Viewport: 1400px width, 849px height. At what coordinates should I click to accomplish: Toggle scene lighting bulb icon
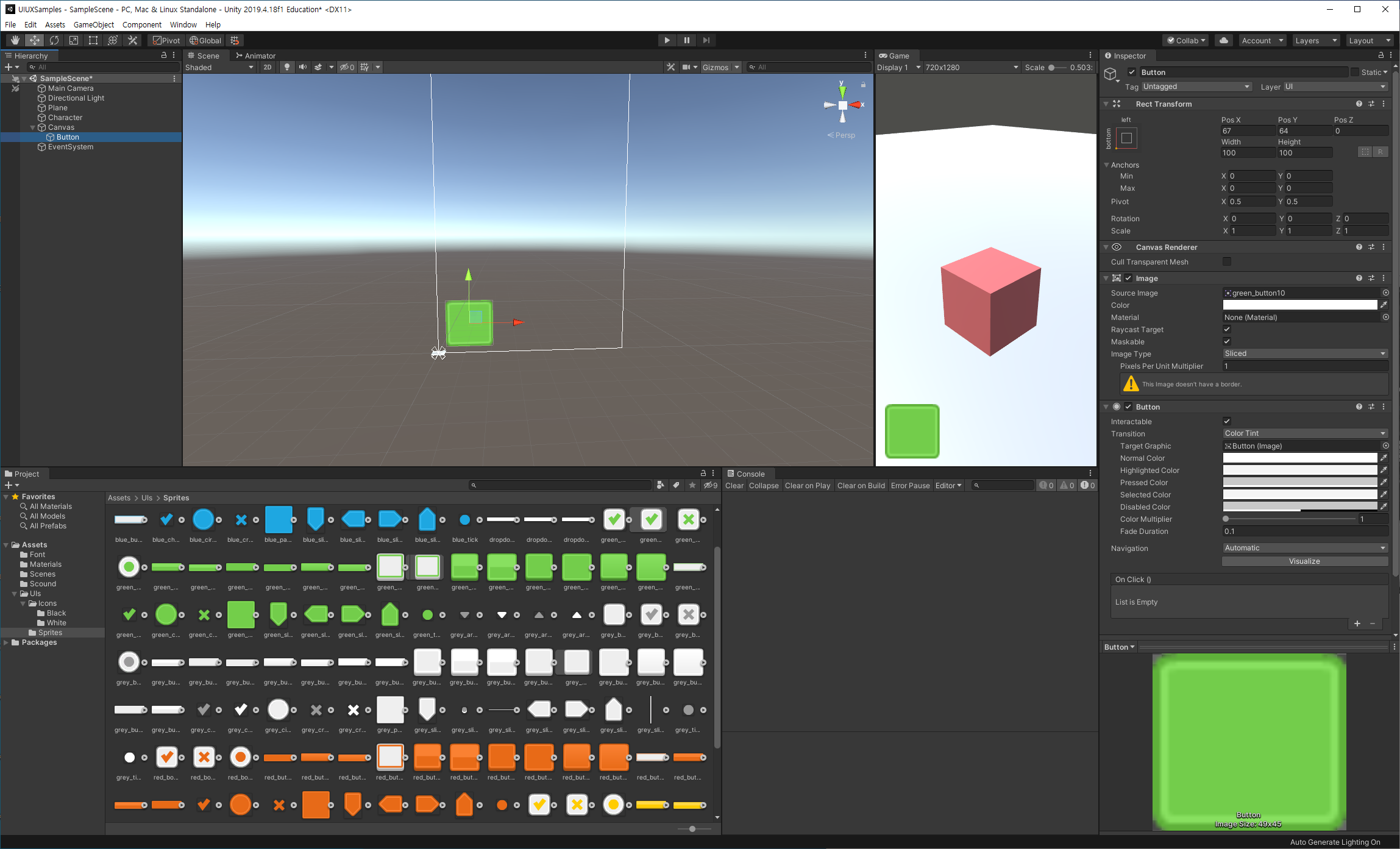pyautogui.click(x=286, y=67)
